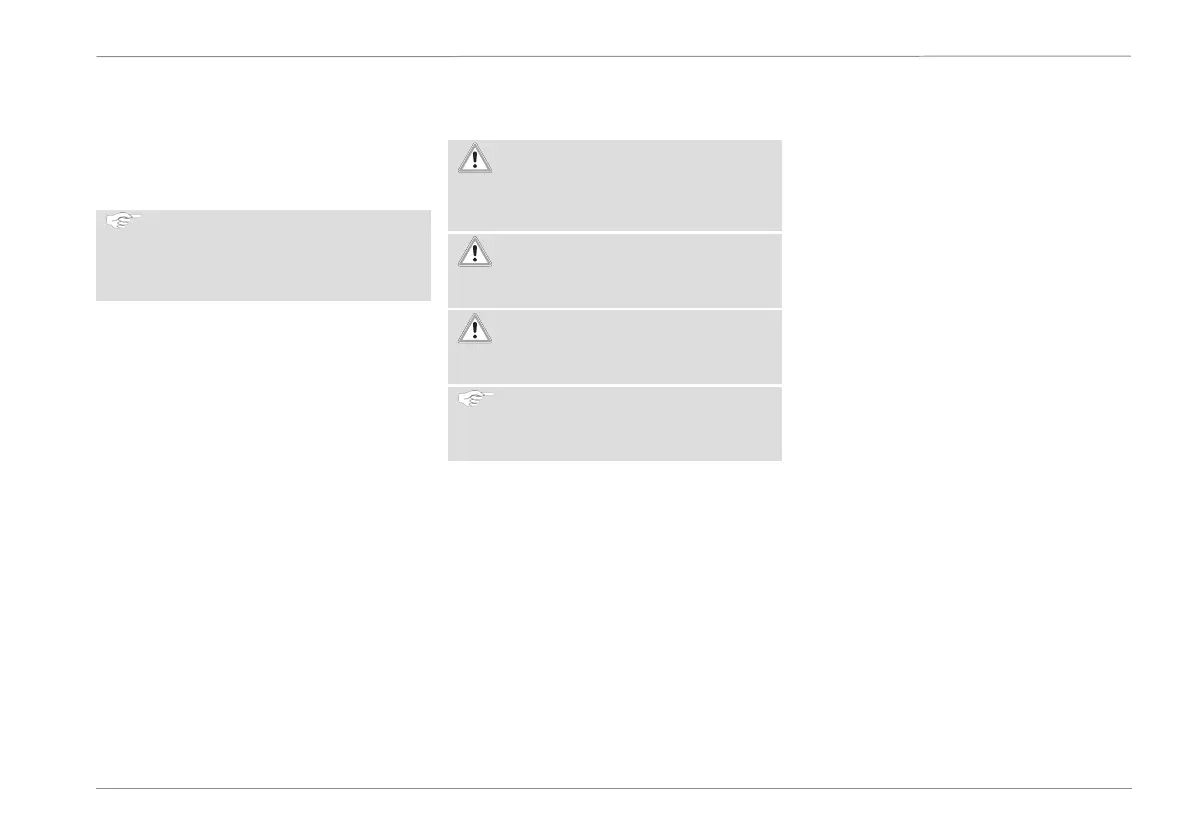The width and height of the screenshot is (1191, 839).
Task: Select the second gray warning box body
Action: point(614,270)
